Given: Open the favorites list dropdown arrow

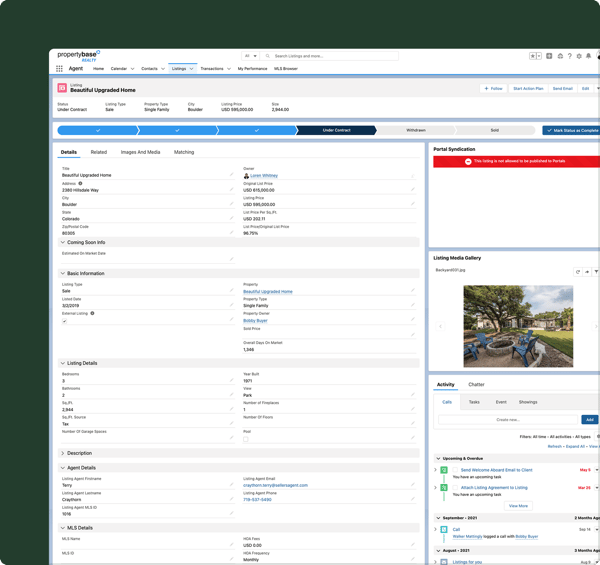Looking at the screenshot, I should [539, 56].
